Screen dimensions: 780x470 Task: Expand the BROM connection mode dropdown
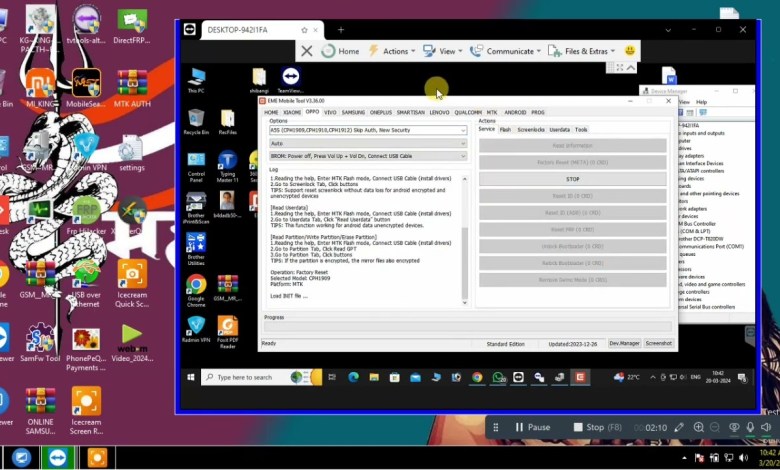tap(367, 156)
